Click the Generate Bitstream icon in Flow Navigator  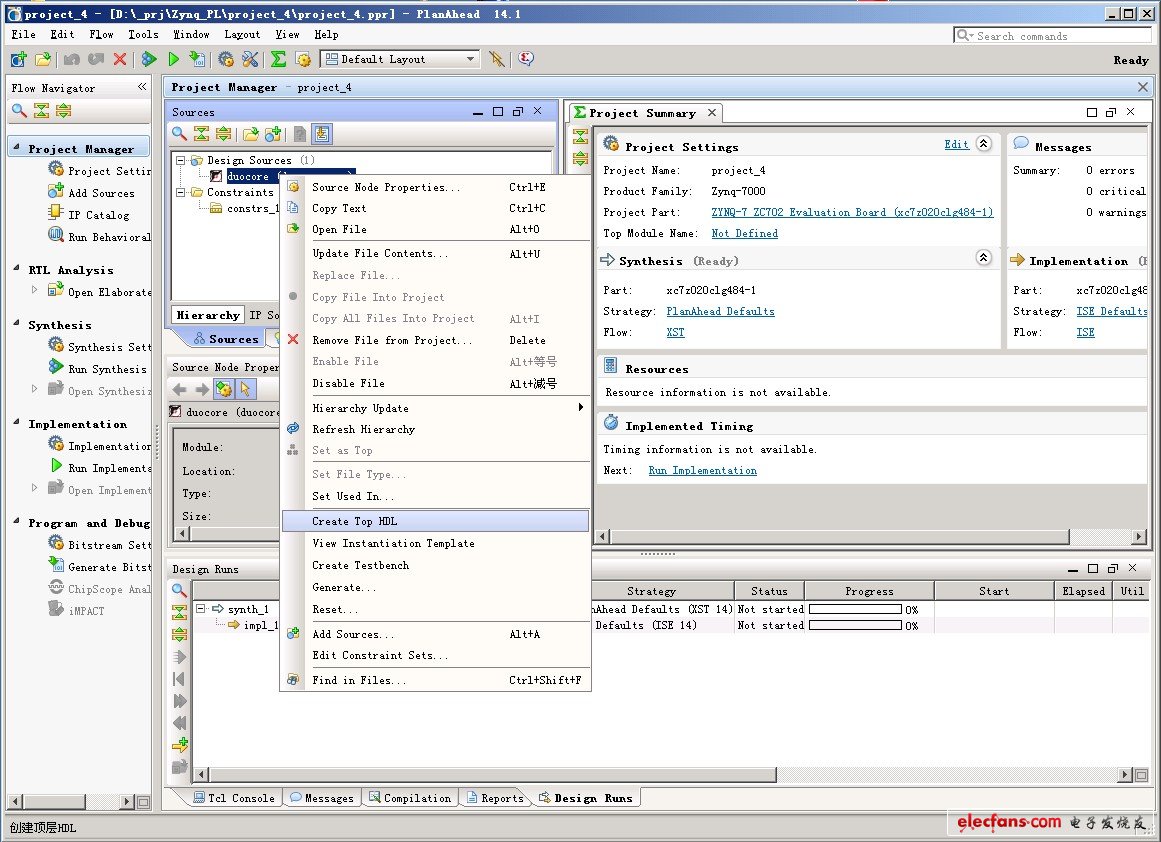click(x=56, y=567)
